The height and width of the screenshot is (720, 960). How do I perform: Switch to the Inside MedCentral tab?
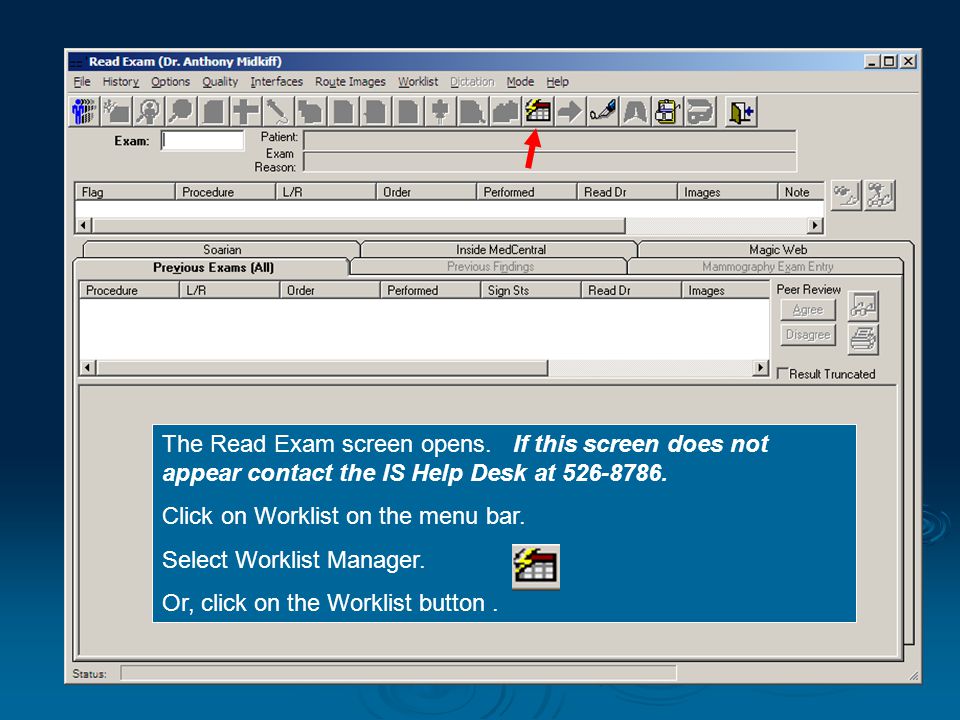(x=500, y=249)
